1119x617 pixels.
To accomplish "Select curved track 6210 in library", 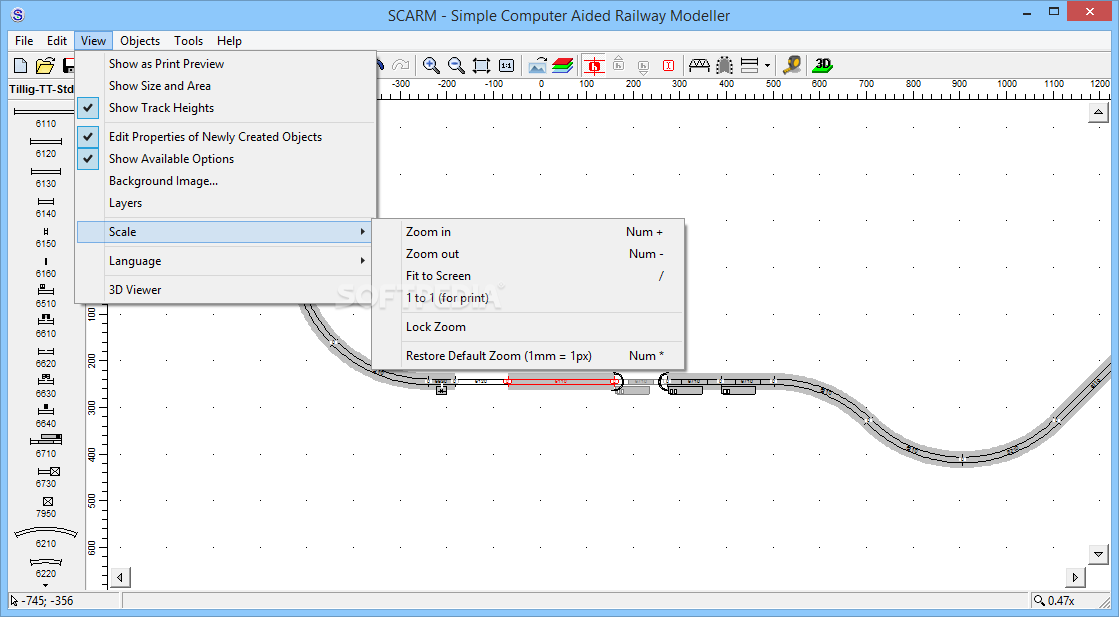I will (46, 538).
